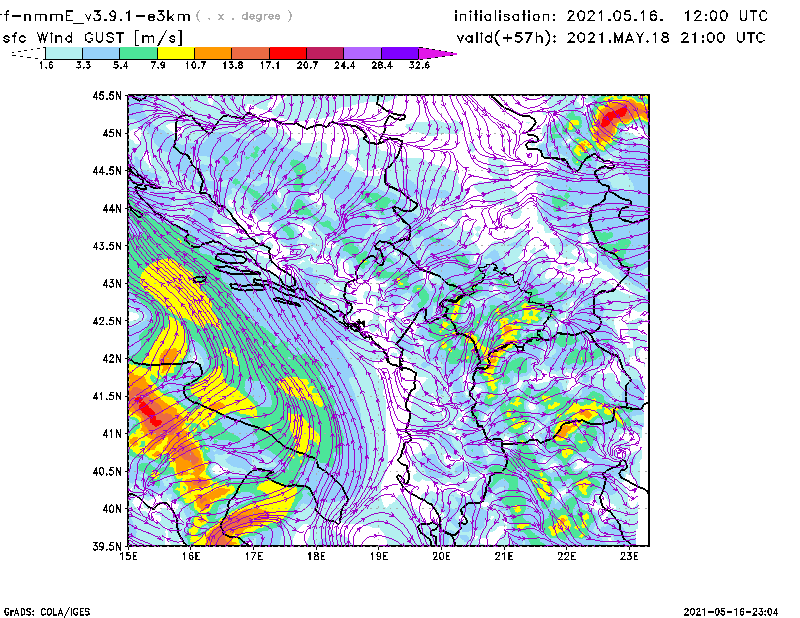Image resolution: width=800 pixels, height=618 pixels.
Task: Click the 45N latitude label
Action: 112,133
